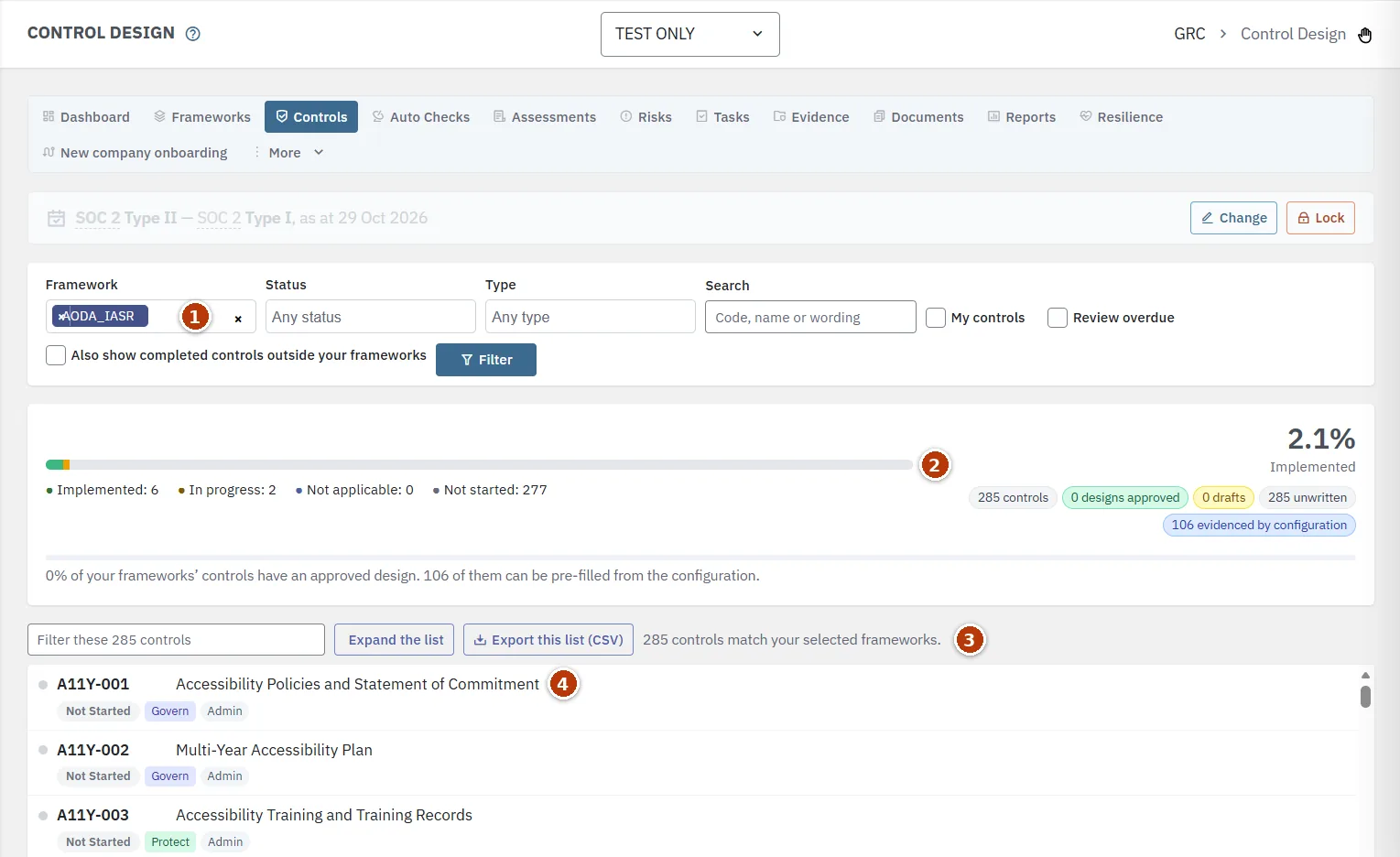Open the TEST ONLY environment dropdown
1400x857 pixels.
click(x=690, y=34)
